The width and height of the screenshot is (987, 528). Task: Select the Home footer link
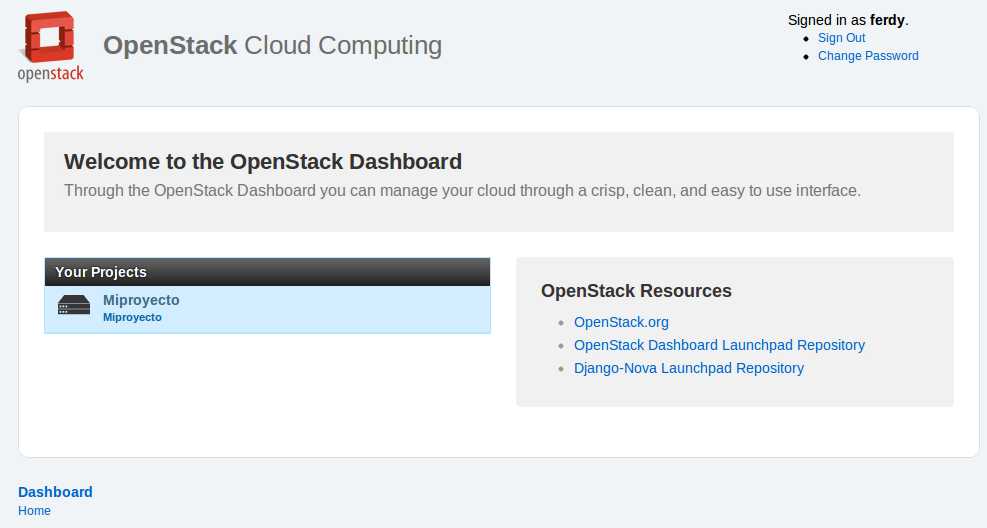(35, 511)
